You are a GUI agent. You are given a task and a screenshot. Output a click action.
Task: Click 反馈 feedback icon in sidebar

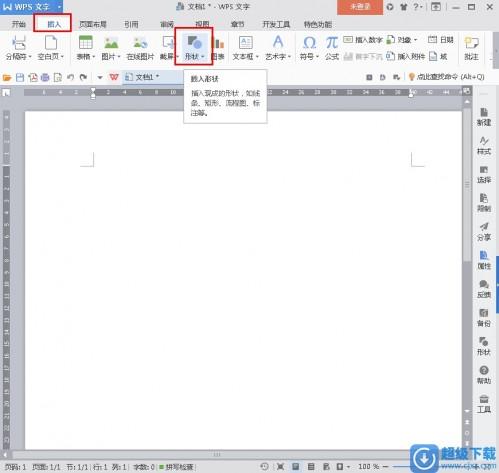tap(484, 289)
